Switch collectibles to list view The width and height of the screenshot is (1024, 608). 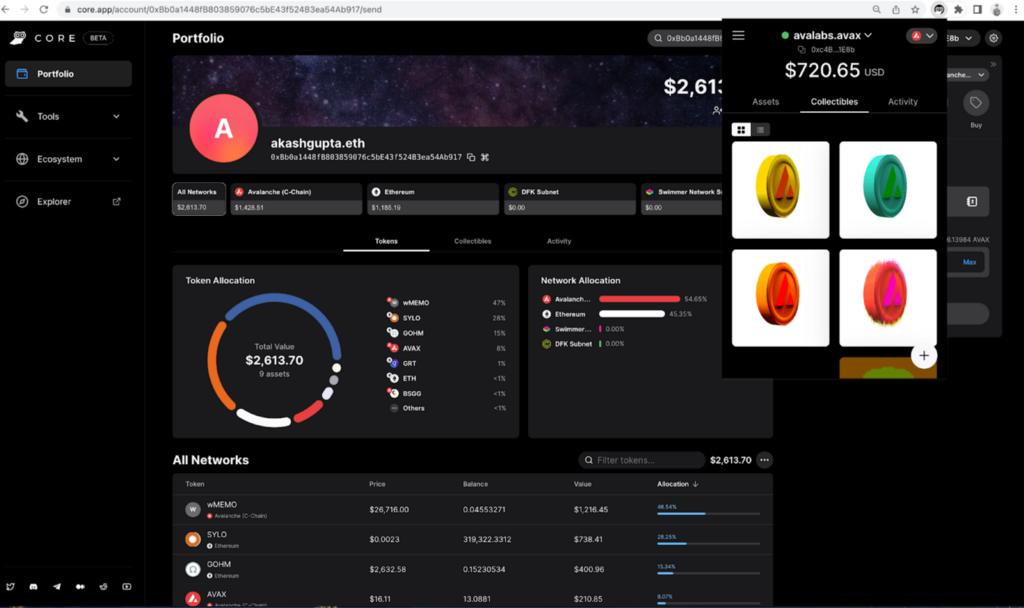coord(760,130)
